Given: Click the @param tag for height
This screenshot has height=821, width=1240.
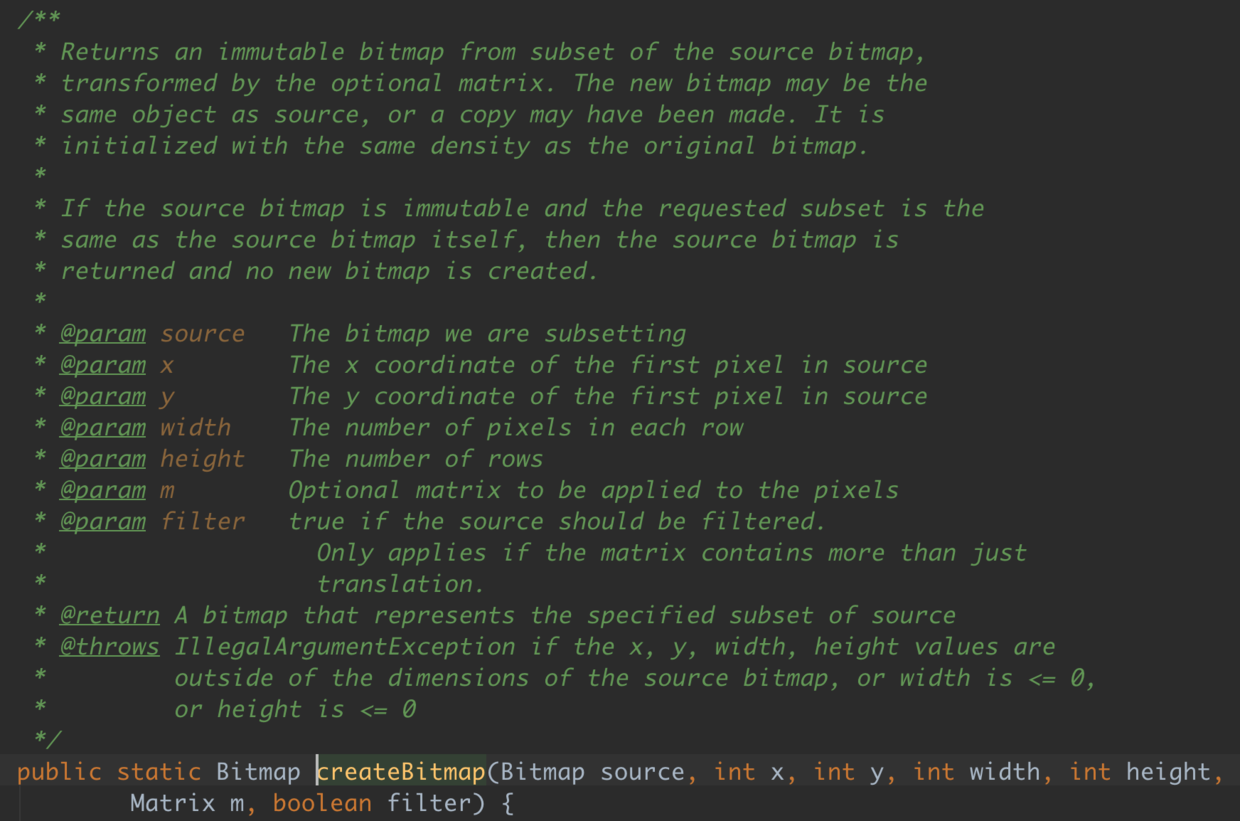Looking at the screenshot, I should pyautogui.click(x=102, y=458).
